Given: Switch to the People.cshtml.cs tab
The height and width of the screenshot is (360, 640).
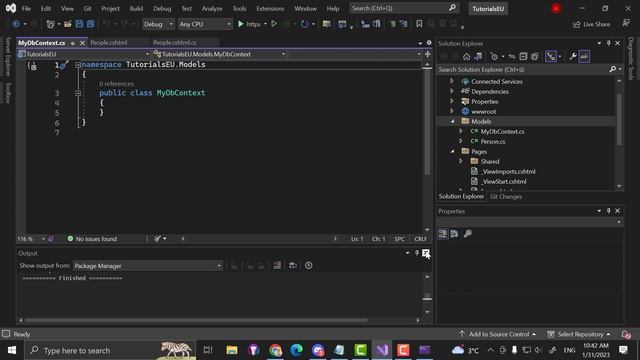Looking at the screenshot, I should tap(175, 42).
